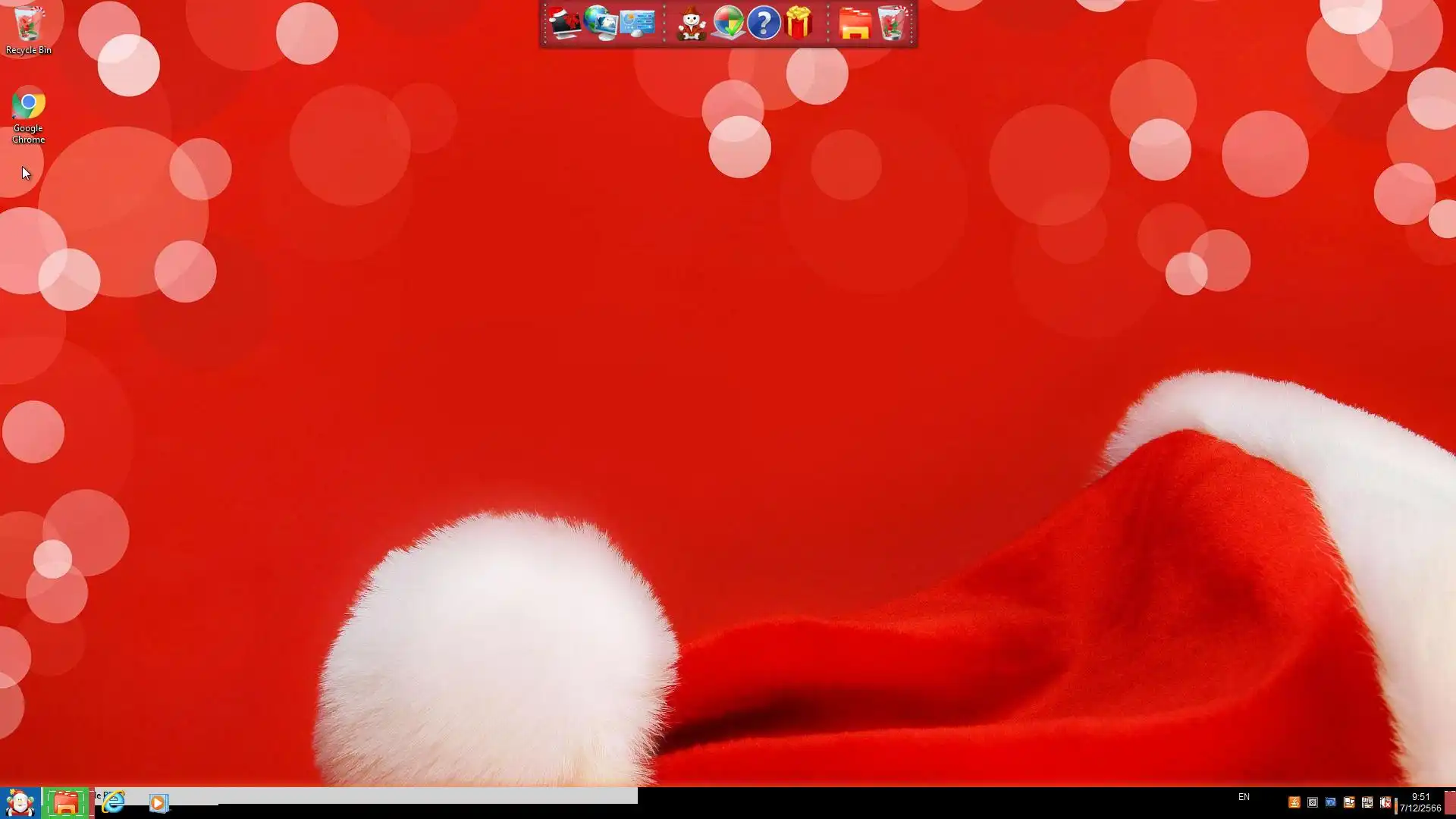The image size is (1456, 819).
Task: Open the pinned file explorer taskbar icon
Action: pos(66,802)
